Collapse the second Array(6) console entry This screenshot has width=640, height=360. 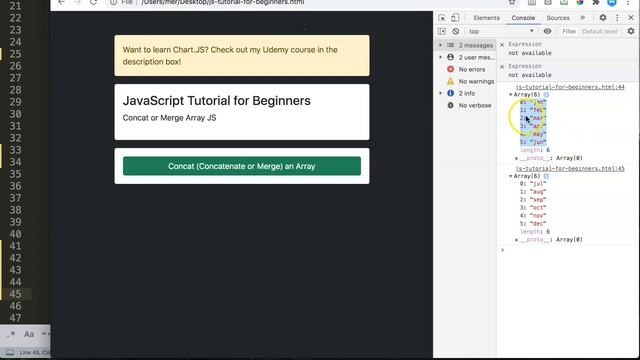511,176
